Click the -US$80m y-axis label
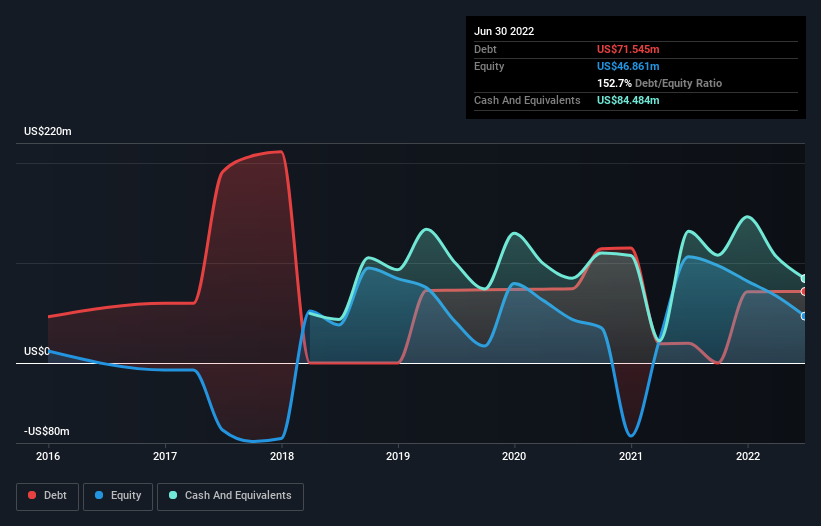The width and height of the screenshot is (821, 526). (x=47, y=431)
